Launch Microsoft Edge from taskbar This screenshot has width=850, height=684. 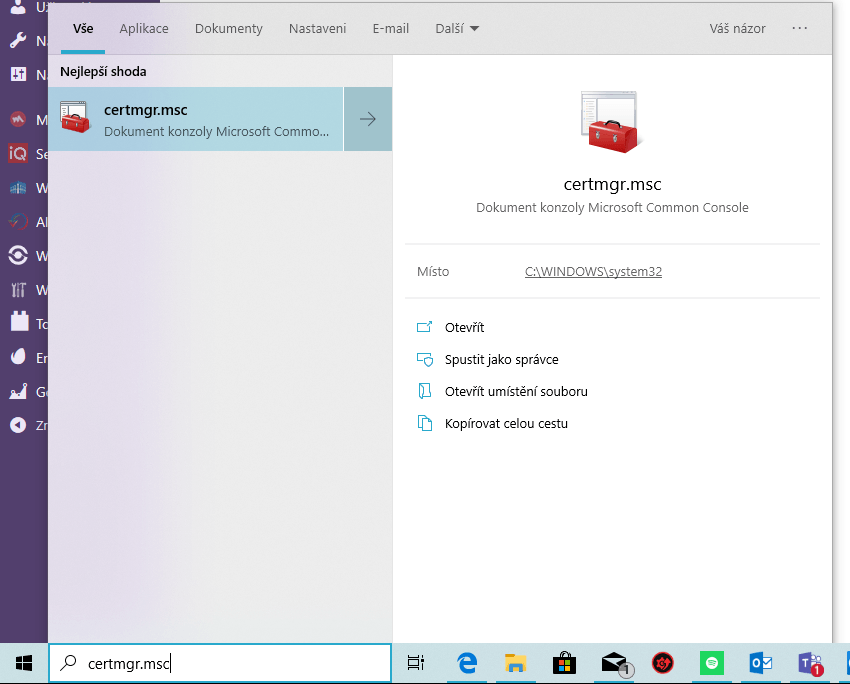tap(467, 663)
